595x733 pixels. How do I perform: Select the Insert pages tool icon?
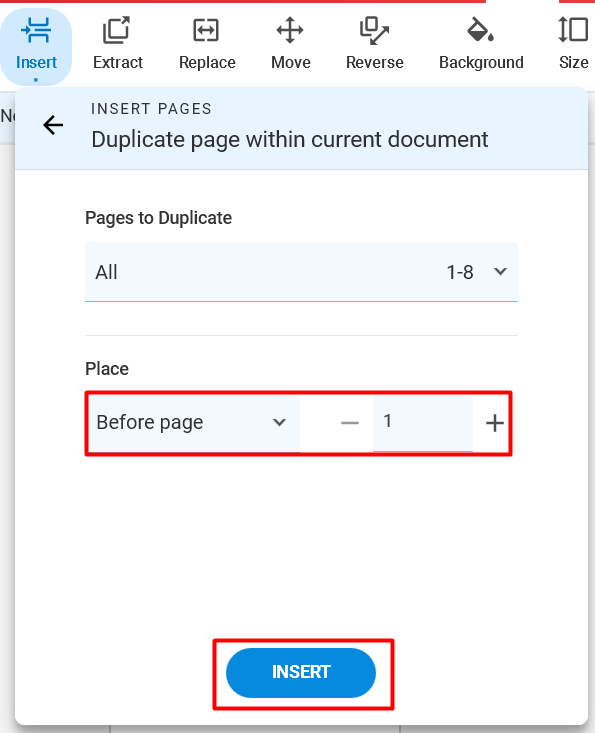pyautogui.click(x=36, y=30)
